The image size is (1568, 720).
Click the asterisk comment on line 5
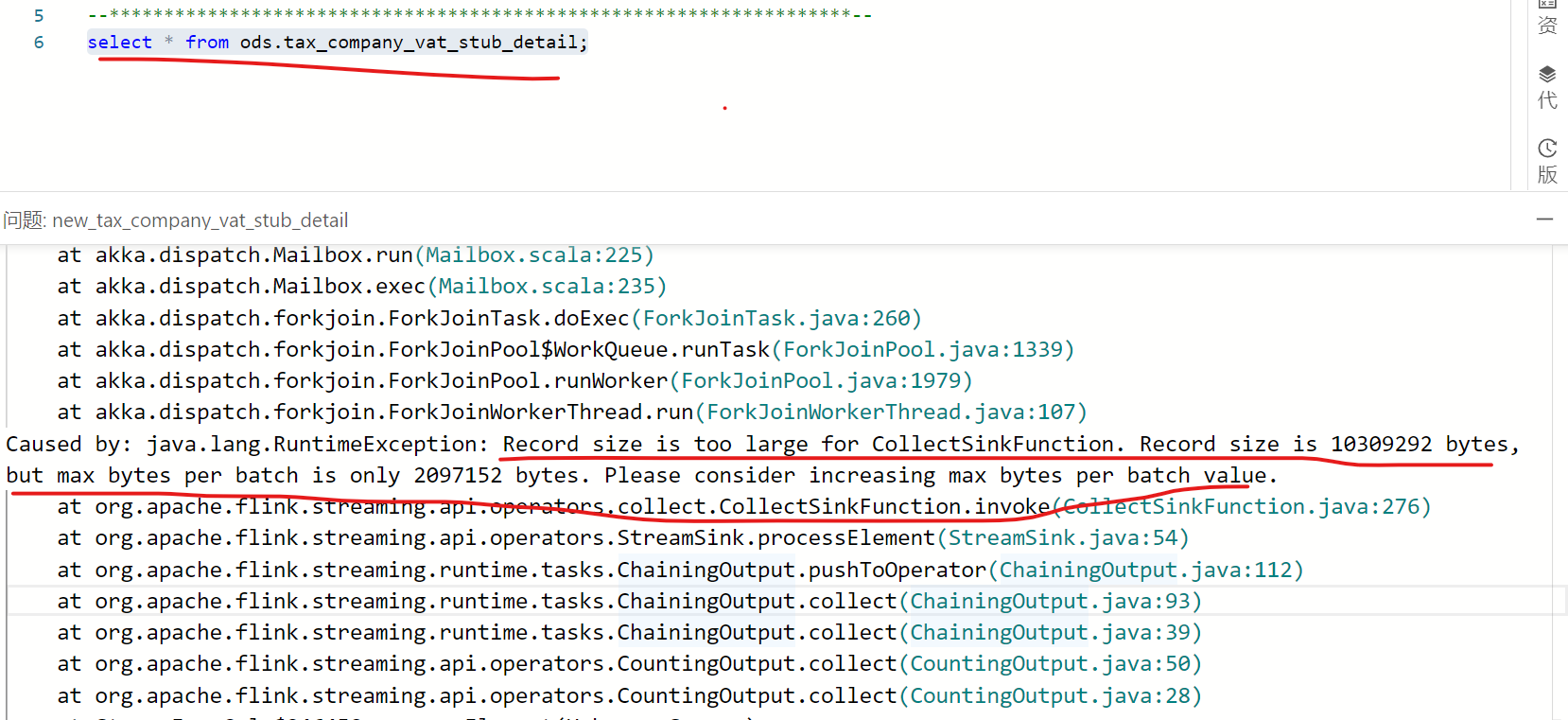click(x=479, y=15)
